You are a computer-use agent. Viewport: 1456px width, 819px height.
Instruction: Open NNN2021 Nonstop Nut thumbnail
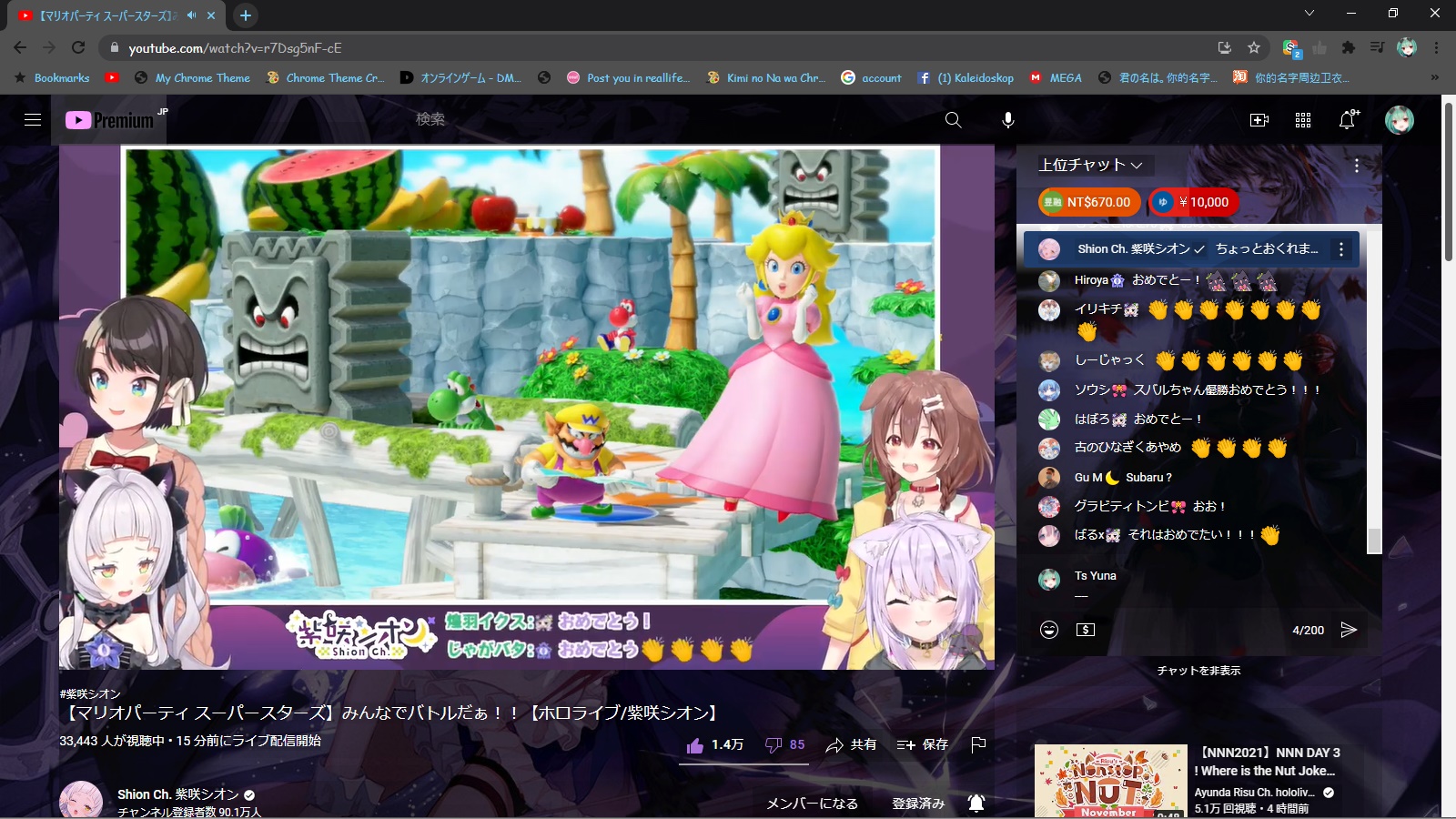point(1111,781)
